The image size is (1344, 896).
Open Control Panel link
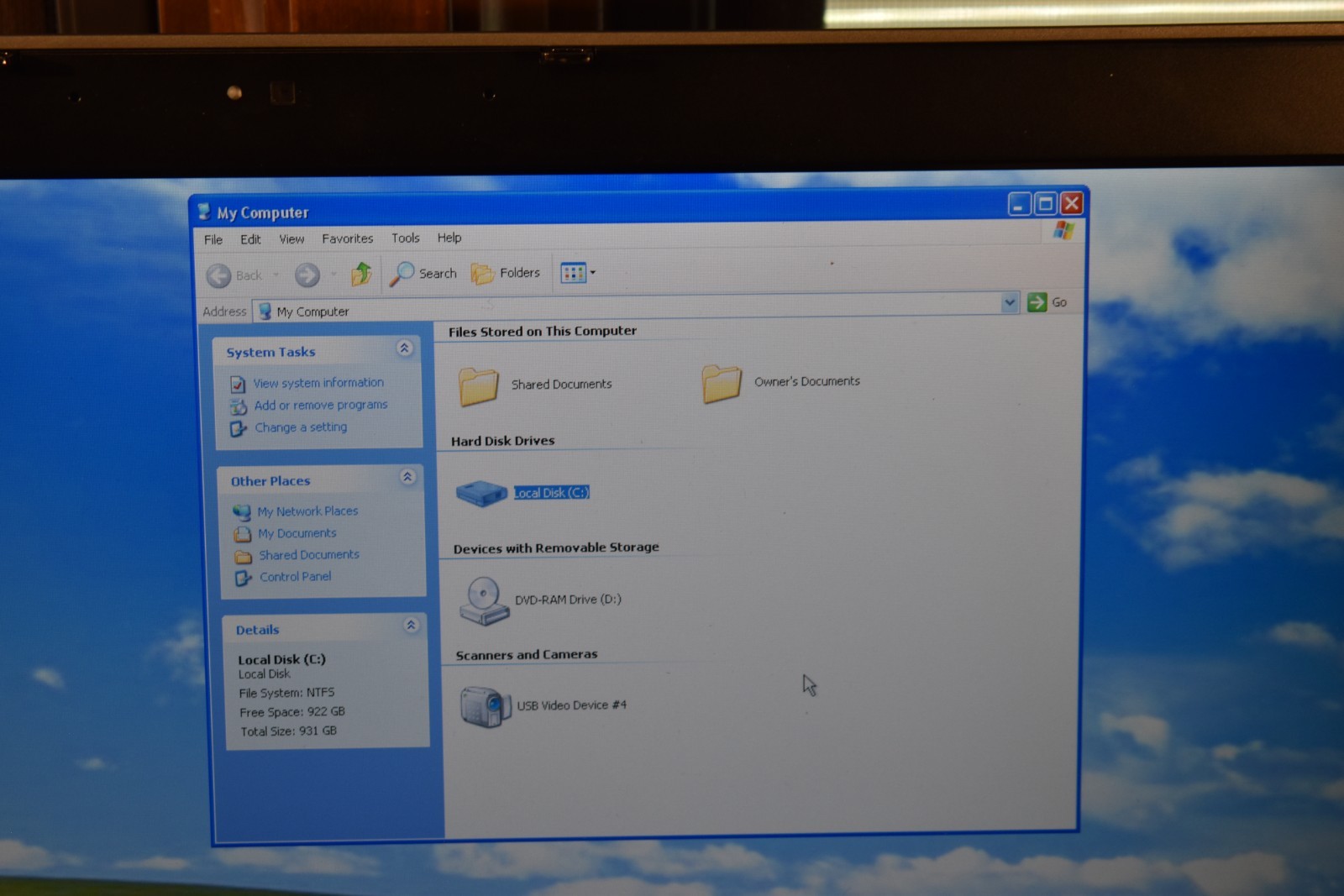[x=295, y=577]
